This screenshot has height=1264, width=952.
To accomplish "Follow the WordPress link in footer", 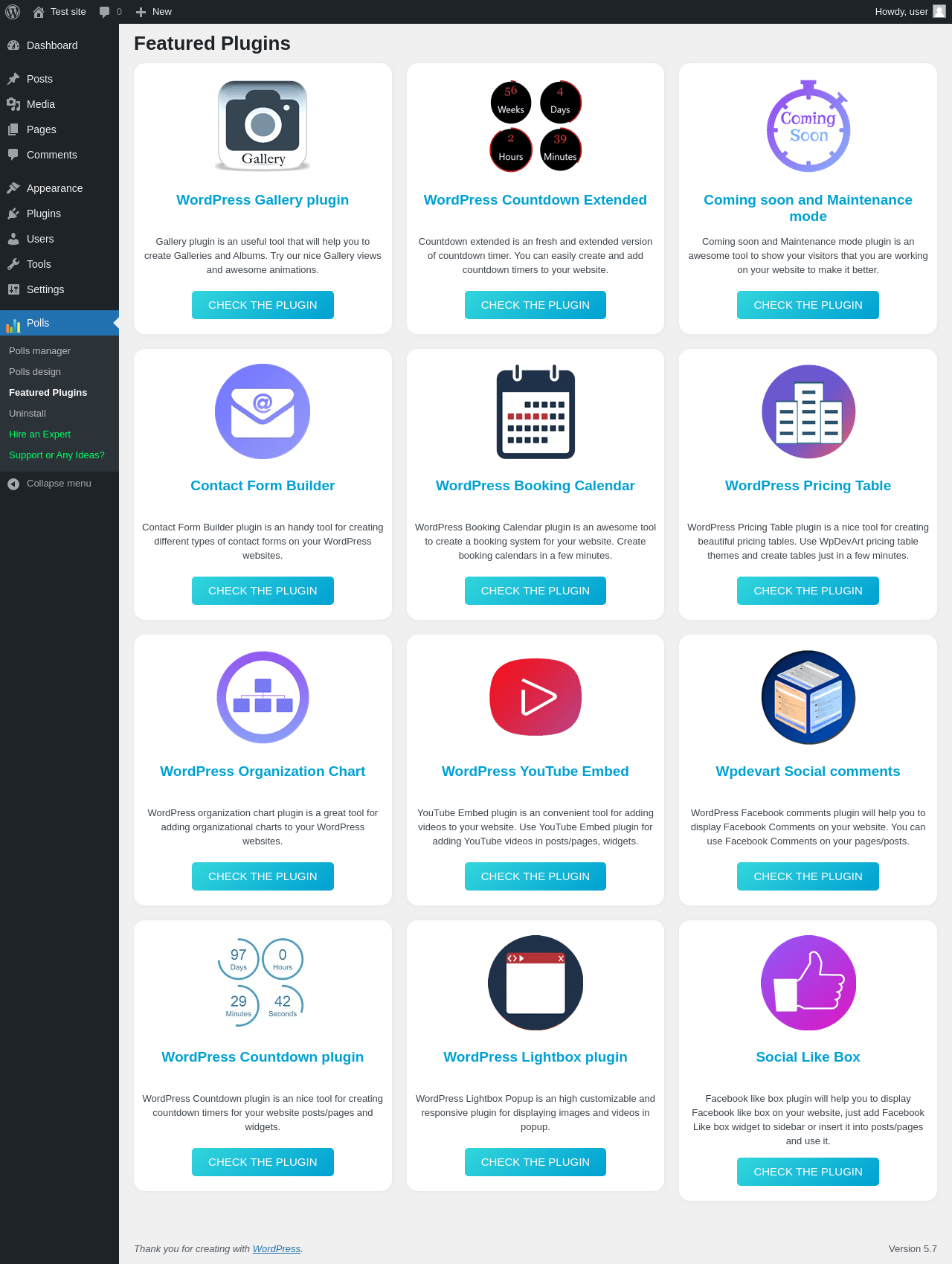I will (277, 1248).
